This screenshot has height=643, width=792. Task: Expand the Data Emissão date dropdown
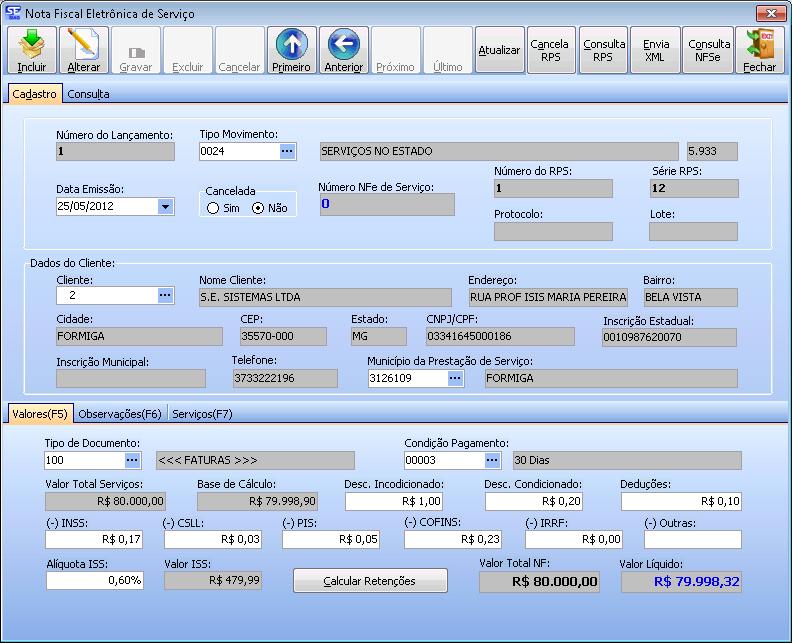point(165,207)
